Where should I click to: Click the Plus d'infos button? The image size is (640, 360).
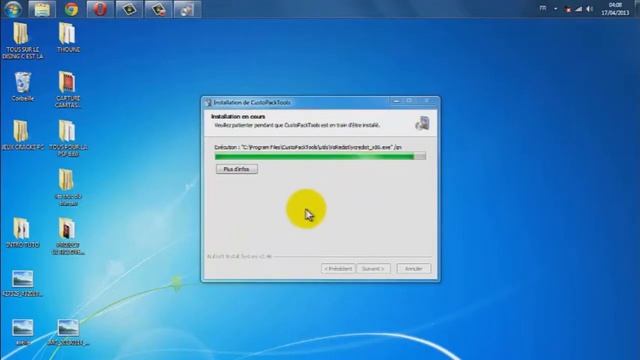pos(237,169)
